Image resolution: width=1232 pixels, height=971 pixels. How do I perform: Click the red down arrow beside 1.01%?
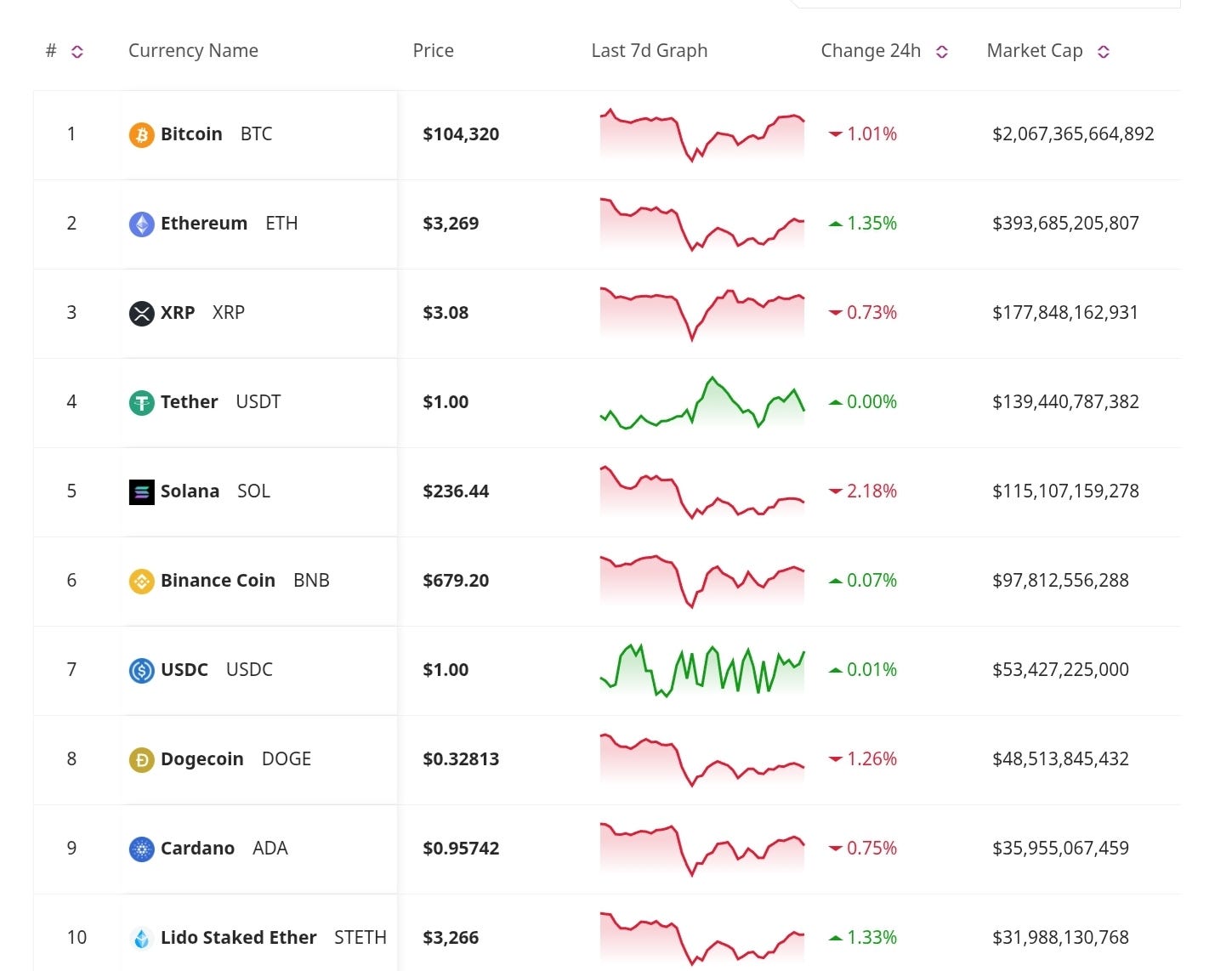click(x=836, y=134)
